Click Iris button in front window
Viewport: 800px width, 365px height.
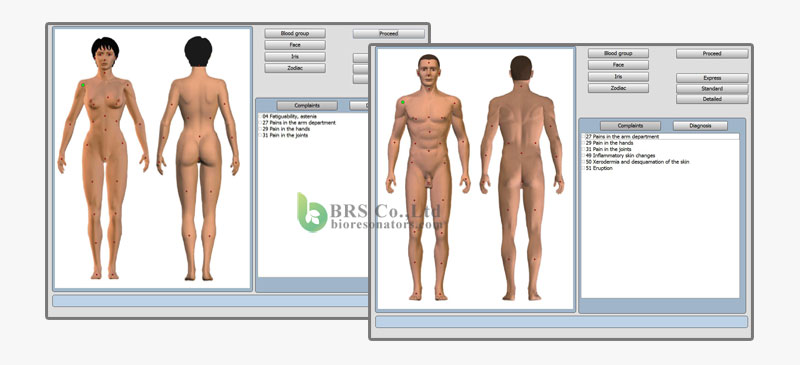tap(618, 77)
